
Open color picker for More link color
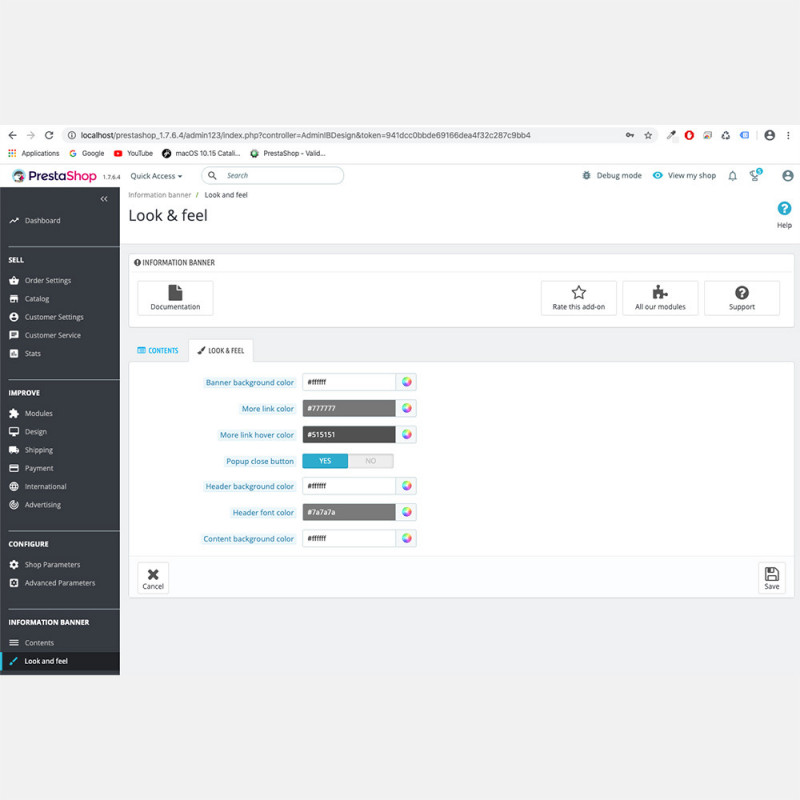coord(406,408)
